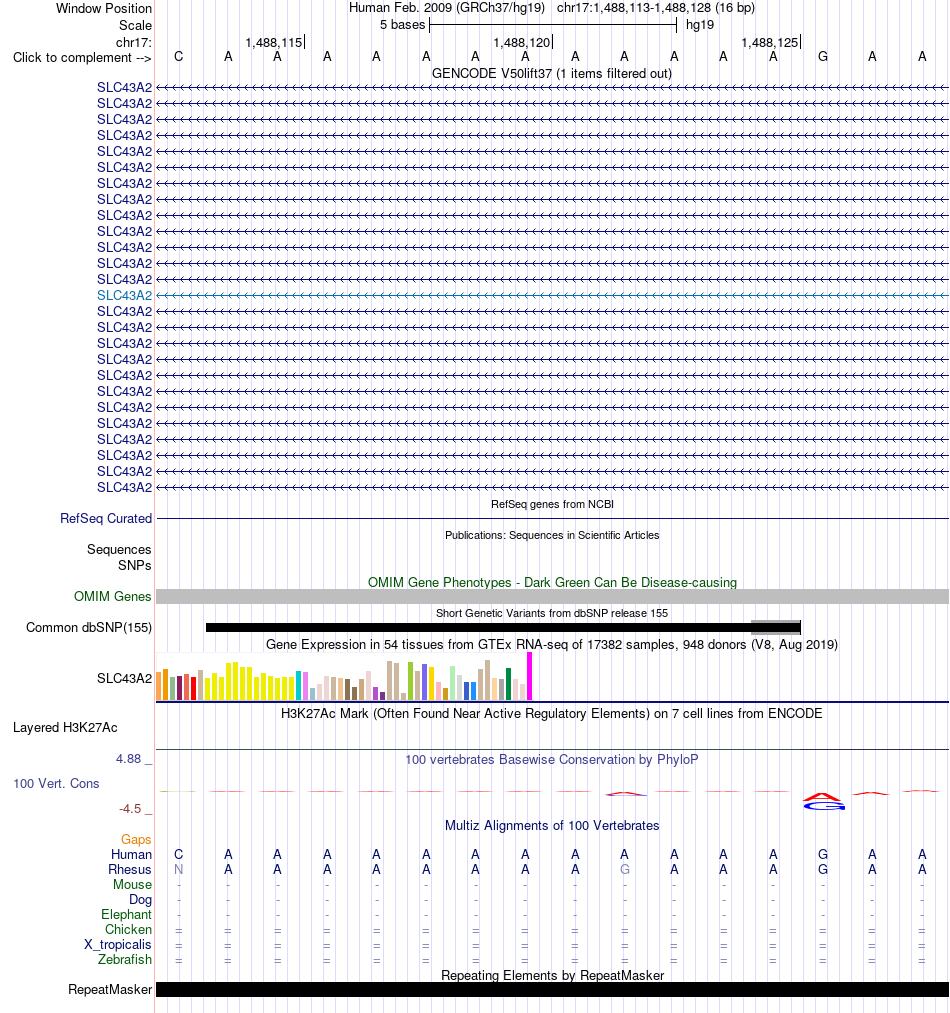Viewport: 950px width, 1013px height.
Task: Click the Rhesus alignment row label
Action: tap(130, 870)
